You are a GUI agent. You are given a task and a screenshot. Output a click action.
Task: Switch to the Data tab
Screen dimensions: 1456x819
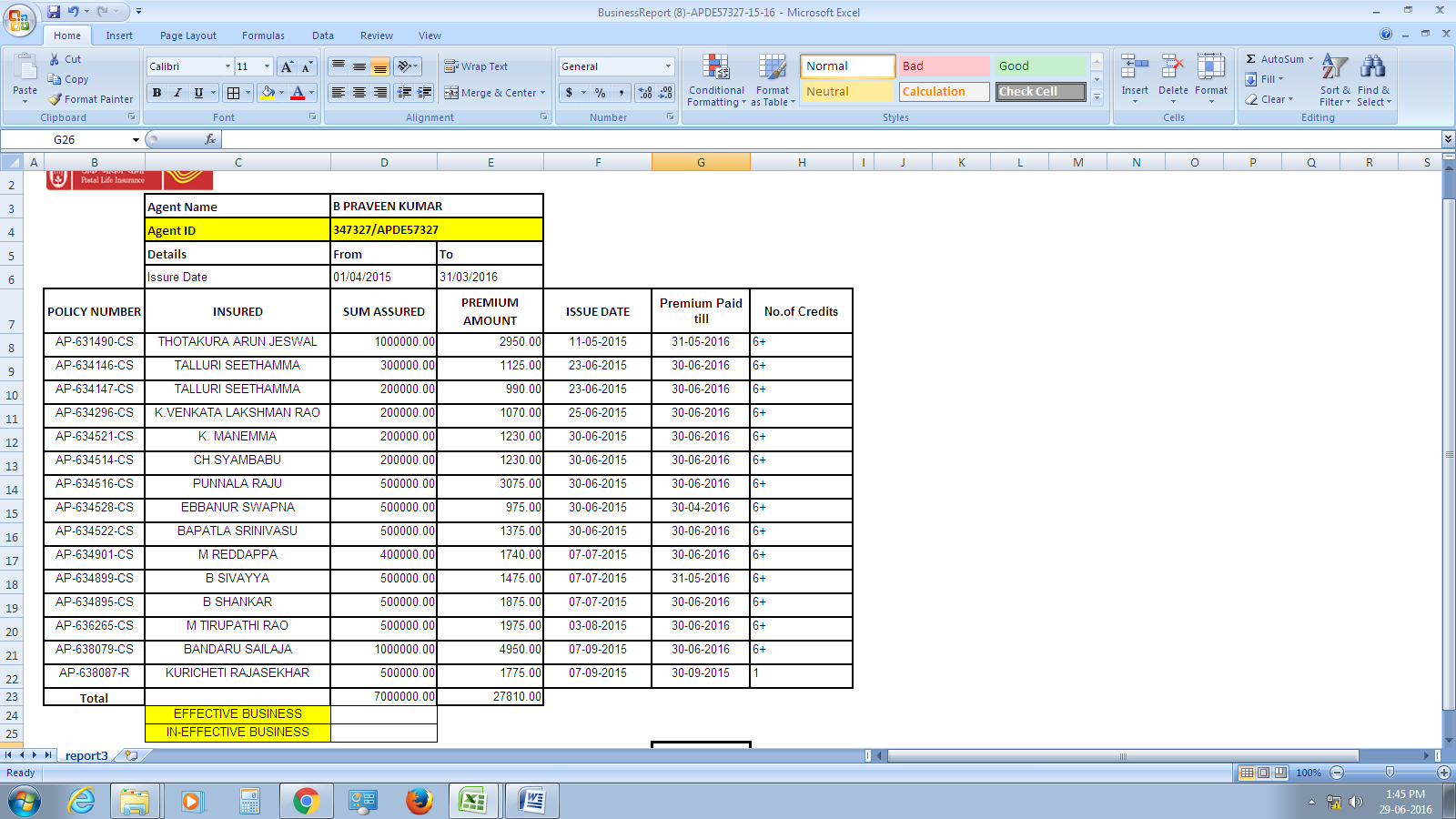tap(323, 35)
